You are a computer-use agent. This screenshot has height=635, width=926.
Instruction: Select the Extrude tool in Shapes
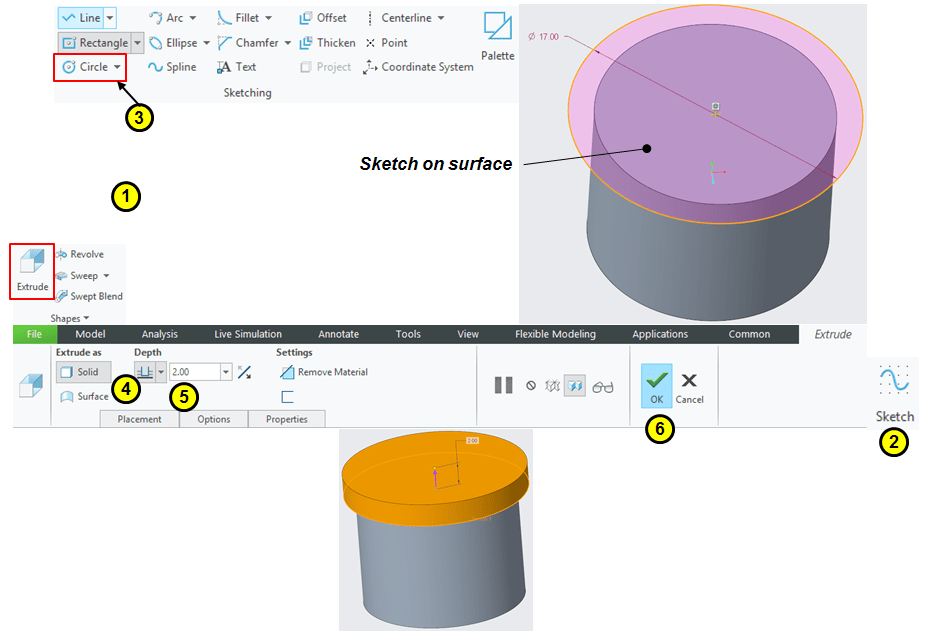(32, 269)
